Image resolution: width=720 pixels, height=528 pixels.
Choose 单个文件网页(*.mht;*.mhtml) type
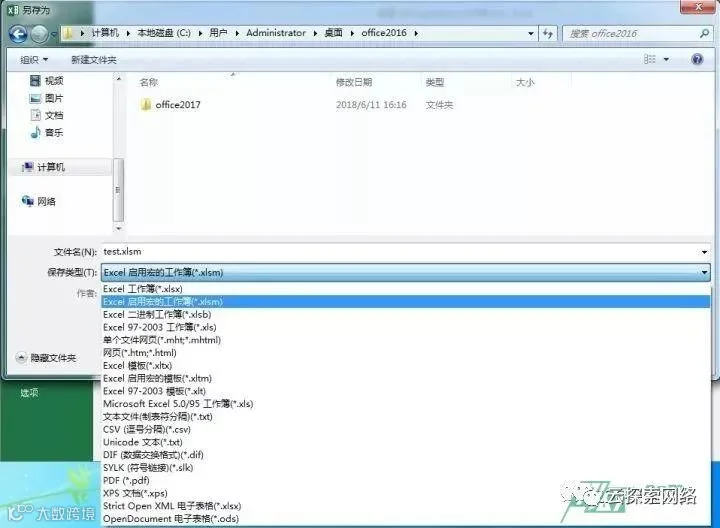pos(405,340)
